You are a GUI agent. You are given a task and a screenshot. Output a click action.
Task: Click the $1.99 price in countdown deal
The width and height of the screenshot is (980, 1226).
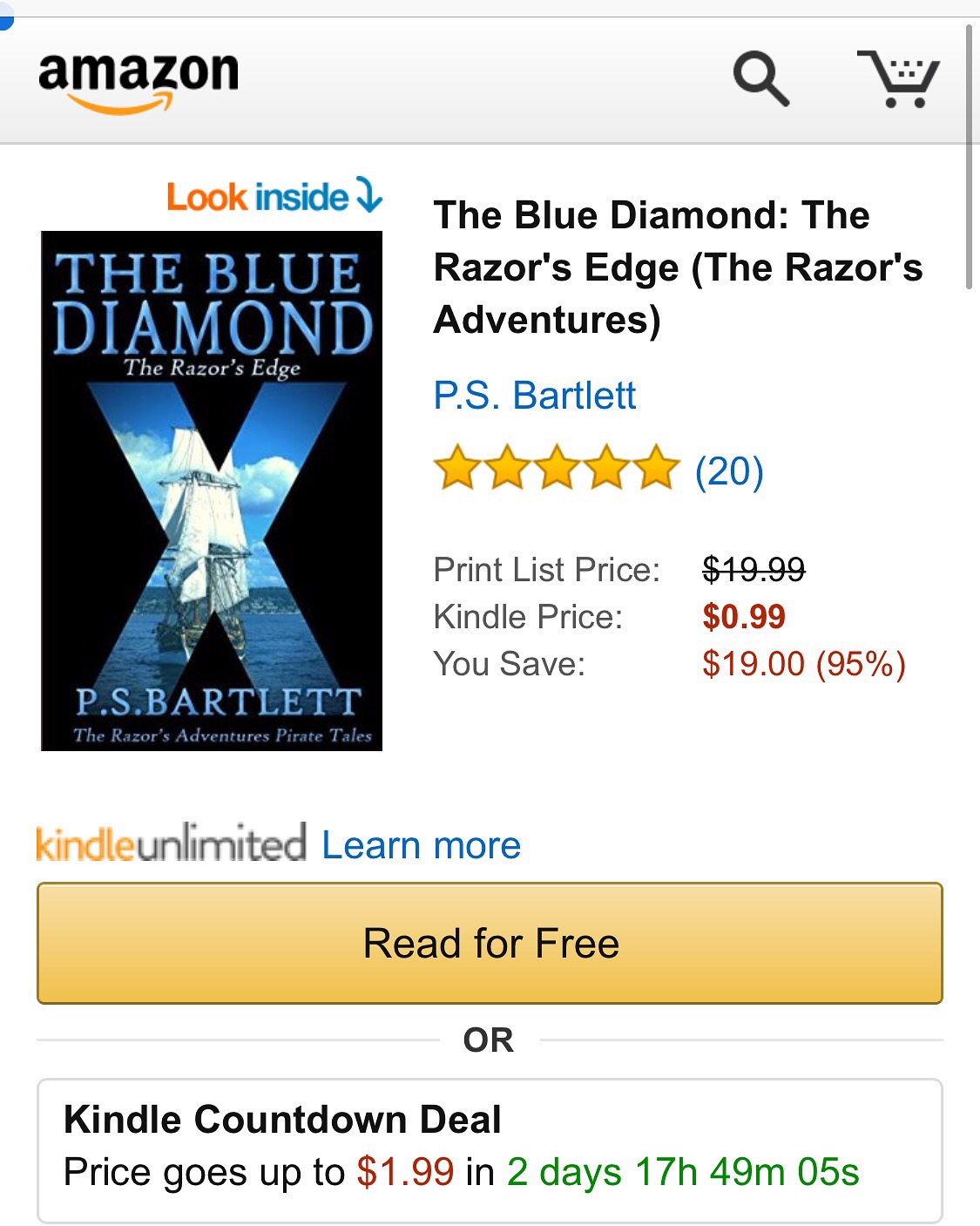pos(405,1172)
